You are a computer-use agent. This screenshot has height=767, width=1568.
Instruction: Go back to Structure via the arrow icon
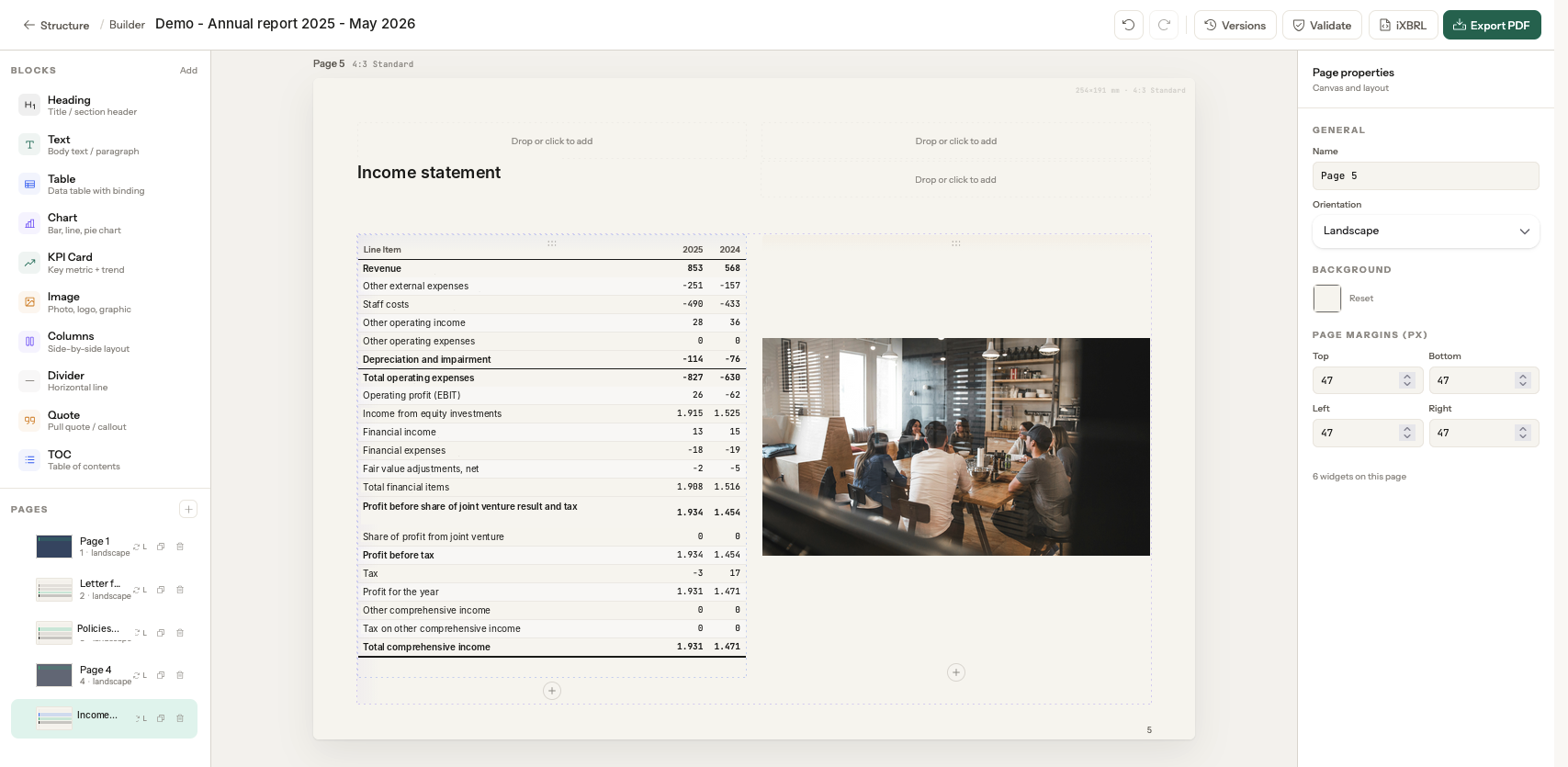tap(29, 25)
